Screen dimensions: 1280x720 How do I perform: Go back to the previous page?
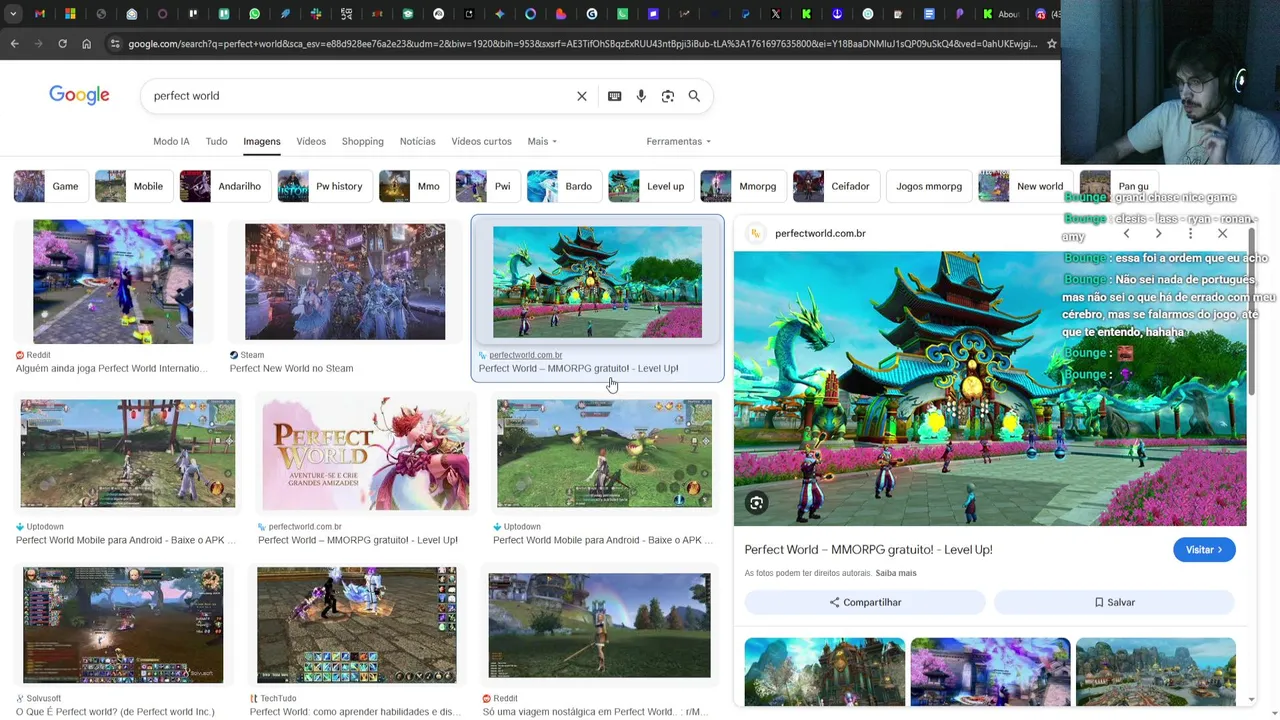14,44
